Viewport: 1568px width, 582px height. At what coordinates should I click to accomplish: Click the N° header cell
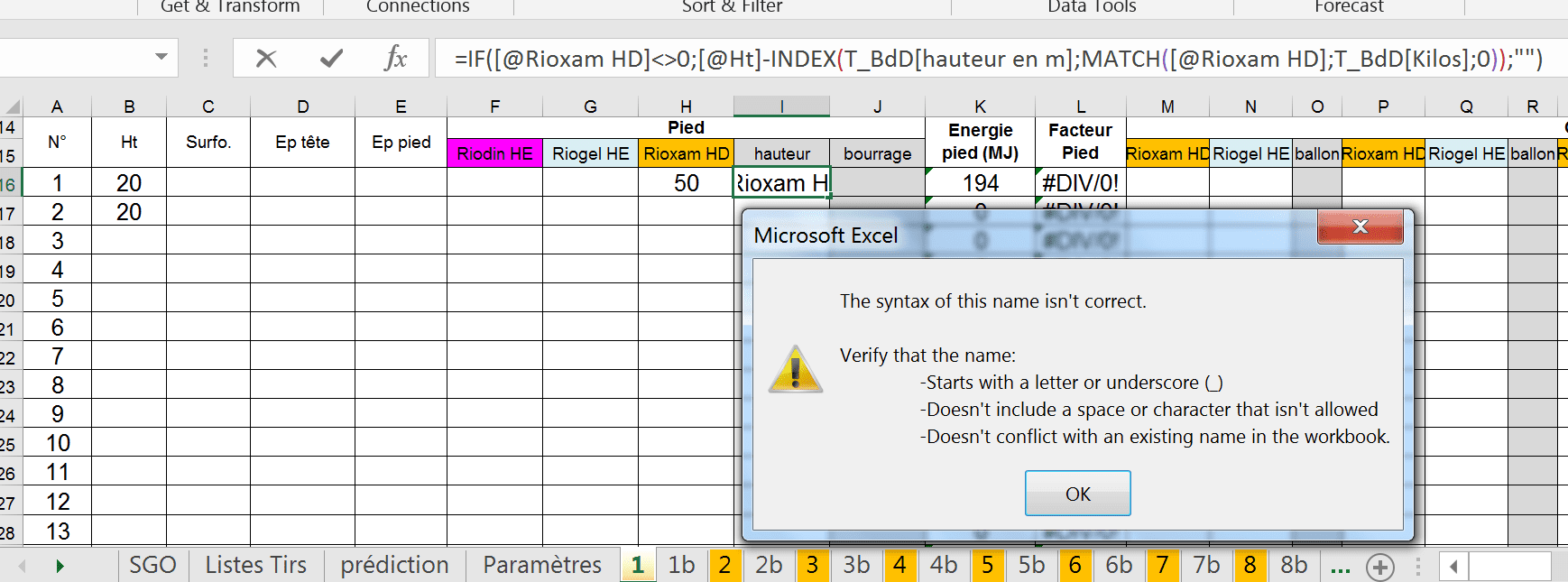click(x=57, y=142)
